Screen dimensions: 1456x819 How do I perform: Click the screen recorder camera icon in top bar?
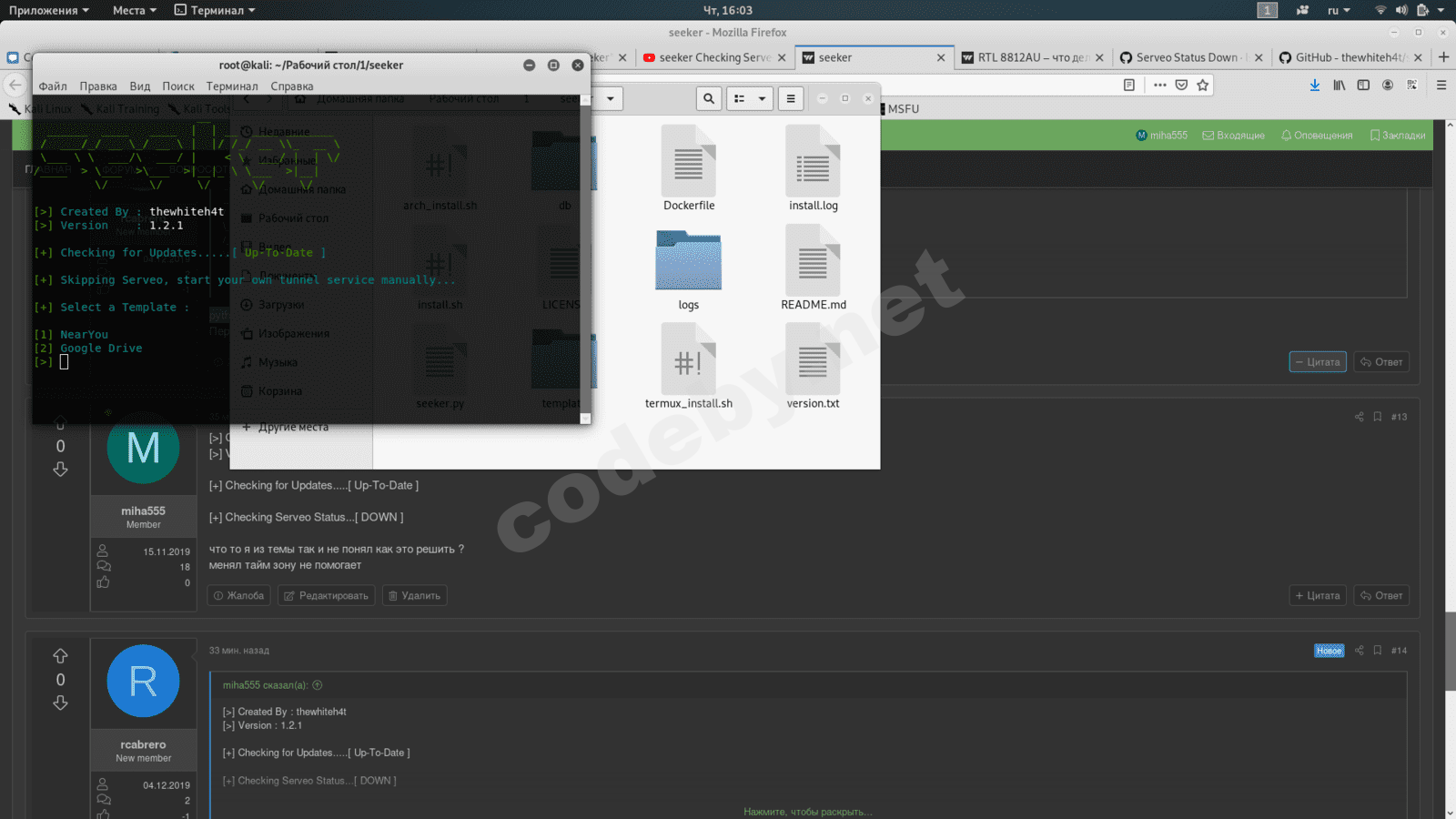(x=1302, y=10)
